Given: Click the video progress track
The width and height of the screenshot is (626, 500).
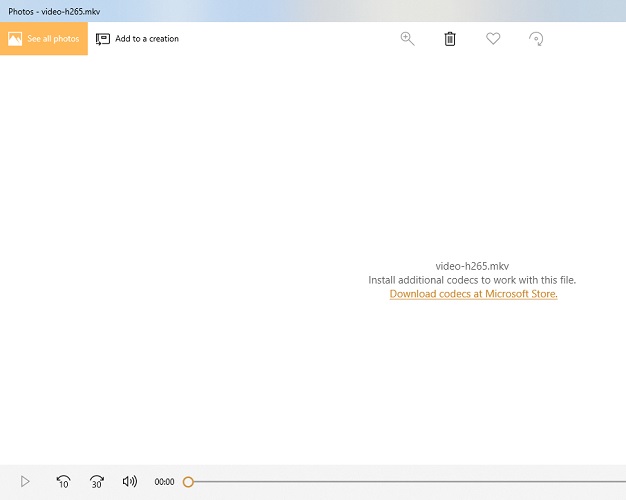Looking at the screenshot, I should [x=410, y=482].
